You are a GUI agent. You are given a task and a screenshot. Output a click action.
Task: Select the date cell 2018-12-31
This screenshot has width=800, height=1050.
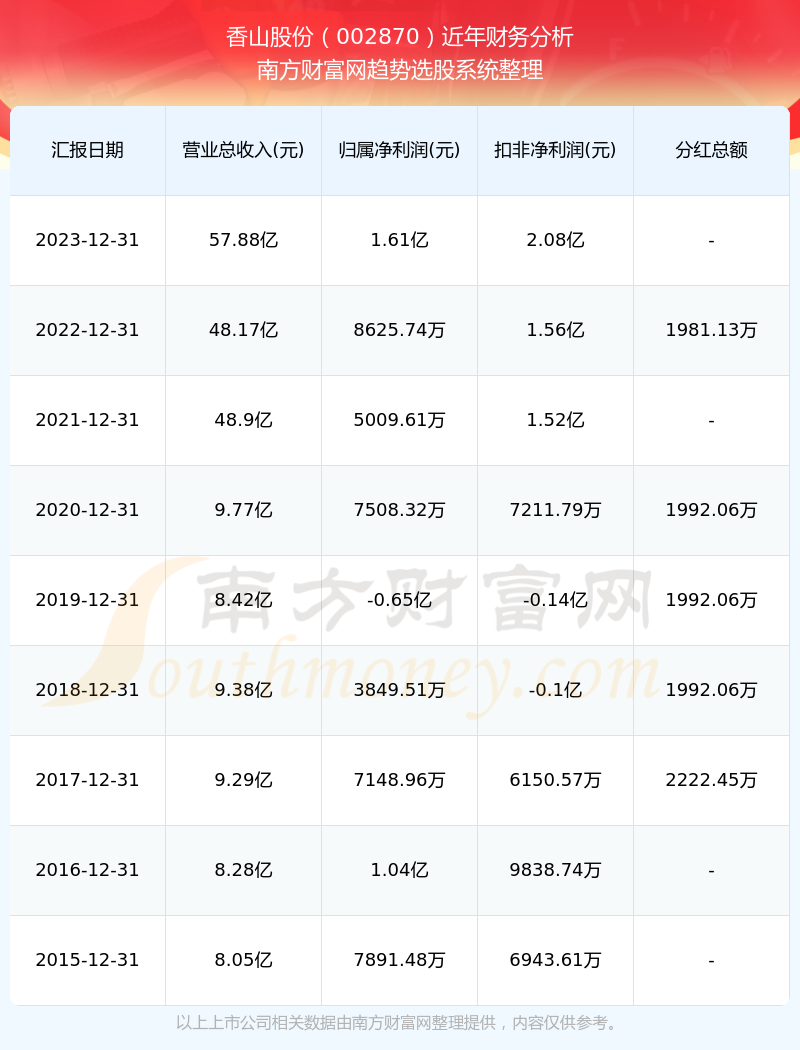coord(88,690)
